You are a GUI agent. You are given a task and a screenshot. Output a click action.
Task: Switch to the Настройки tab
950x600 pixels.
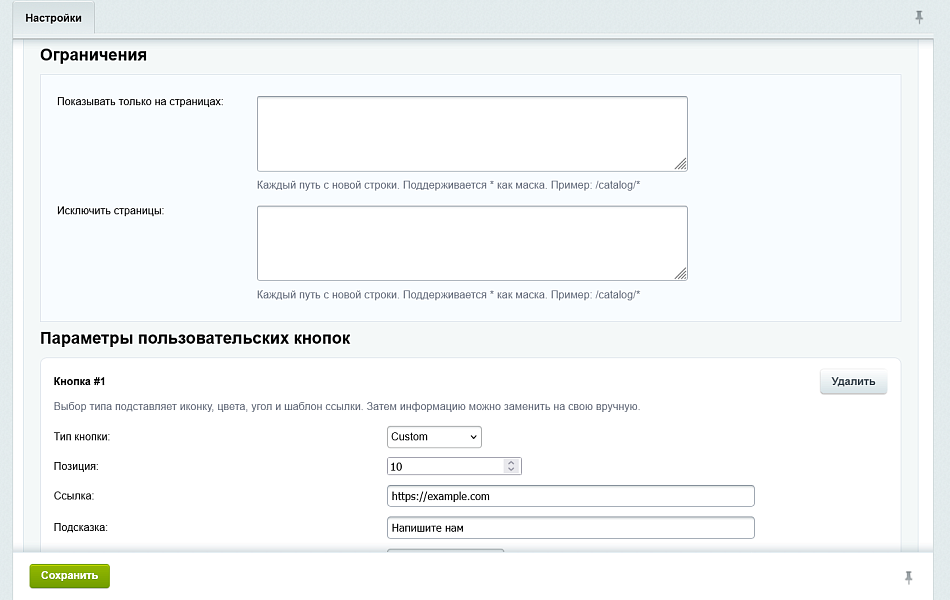tap(54, 18)
